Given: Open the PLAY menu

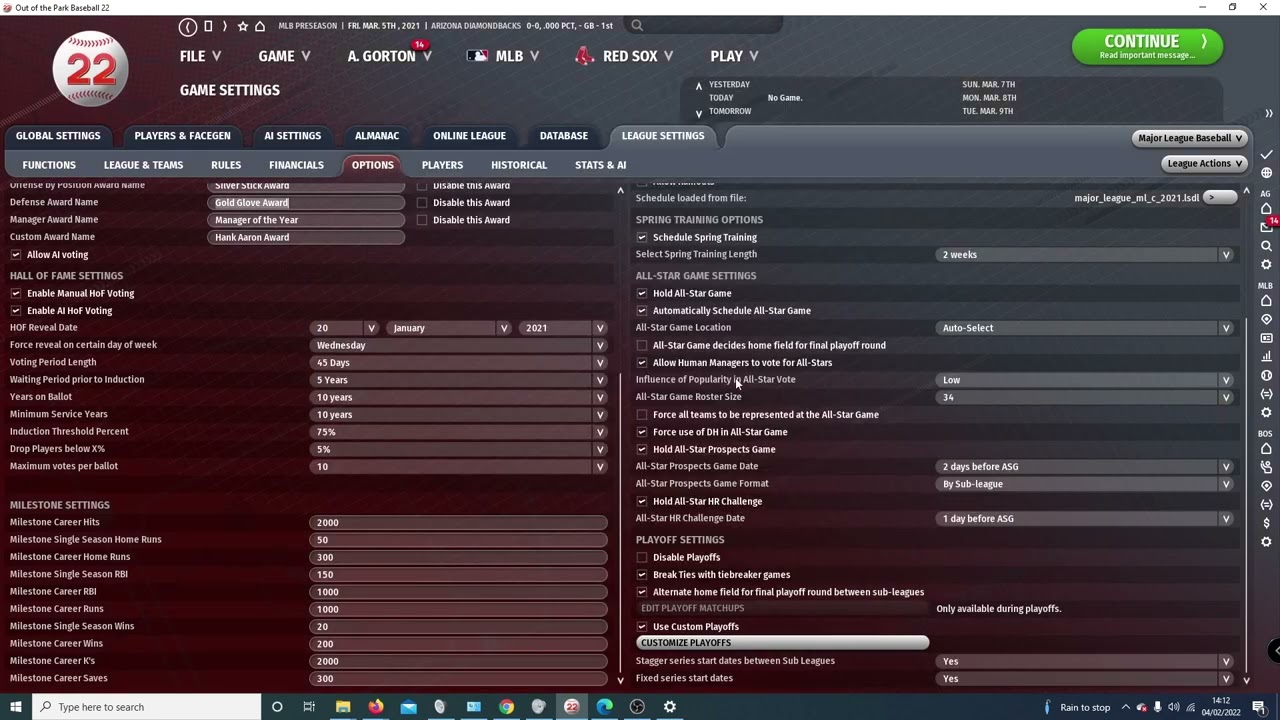Looking at the screenshot, I should (734, 56).
